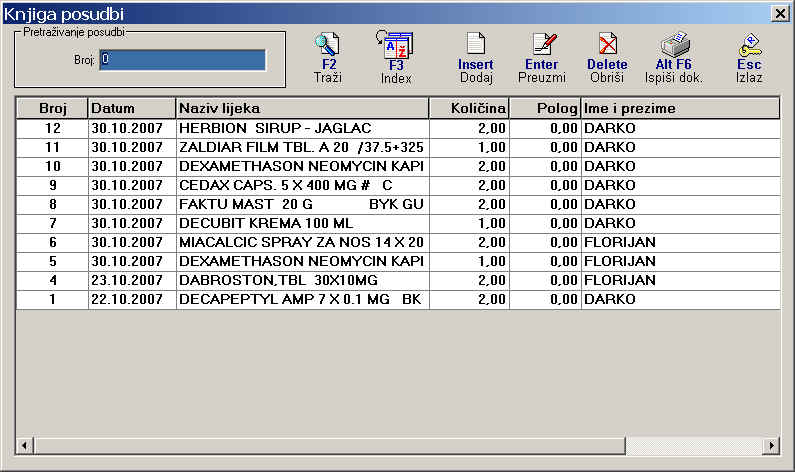Print with the Alt F6 Ispiši dok. icon
This screenshot has width=795, height=472.
click(x=675, y=45)
